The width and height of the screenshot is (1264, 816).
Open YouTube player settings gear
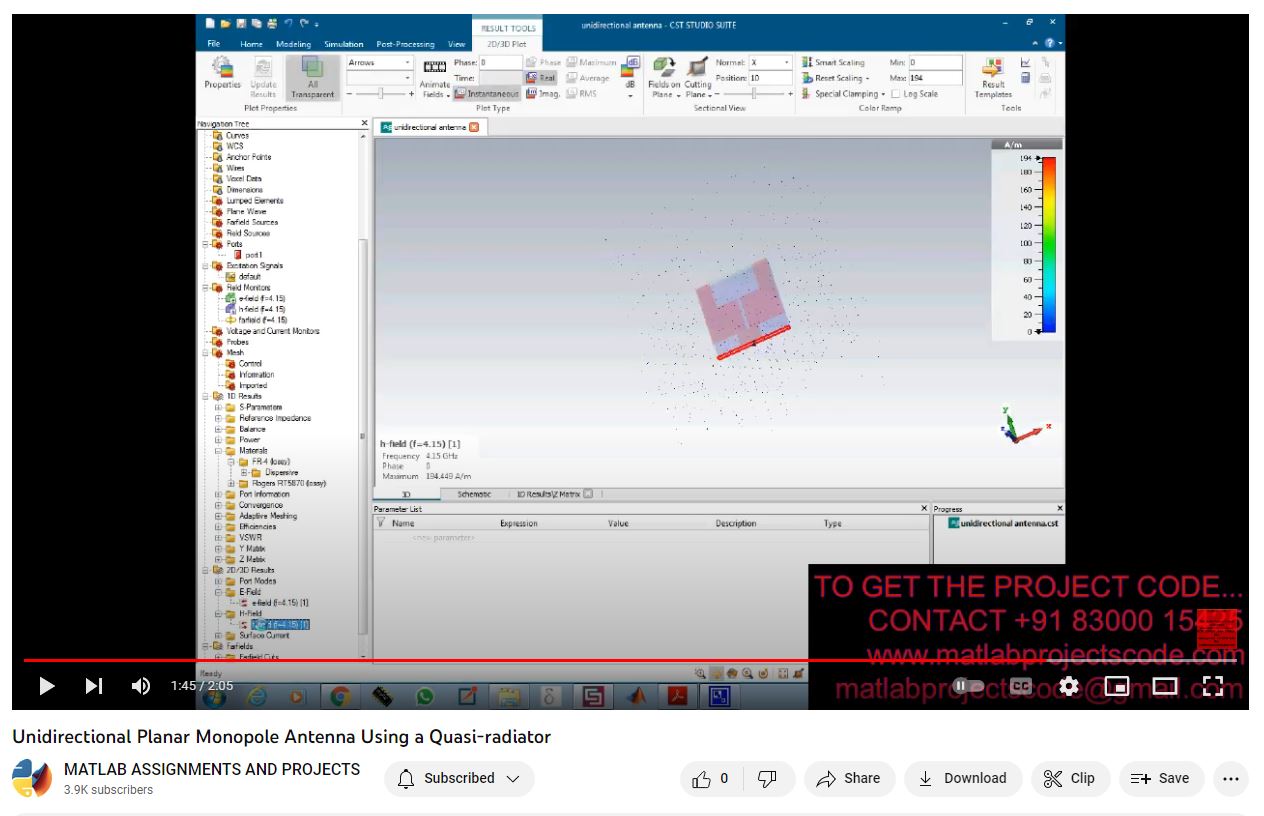(x=1069, y=686)
